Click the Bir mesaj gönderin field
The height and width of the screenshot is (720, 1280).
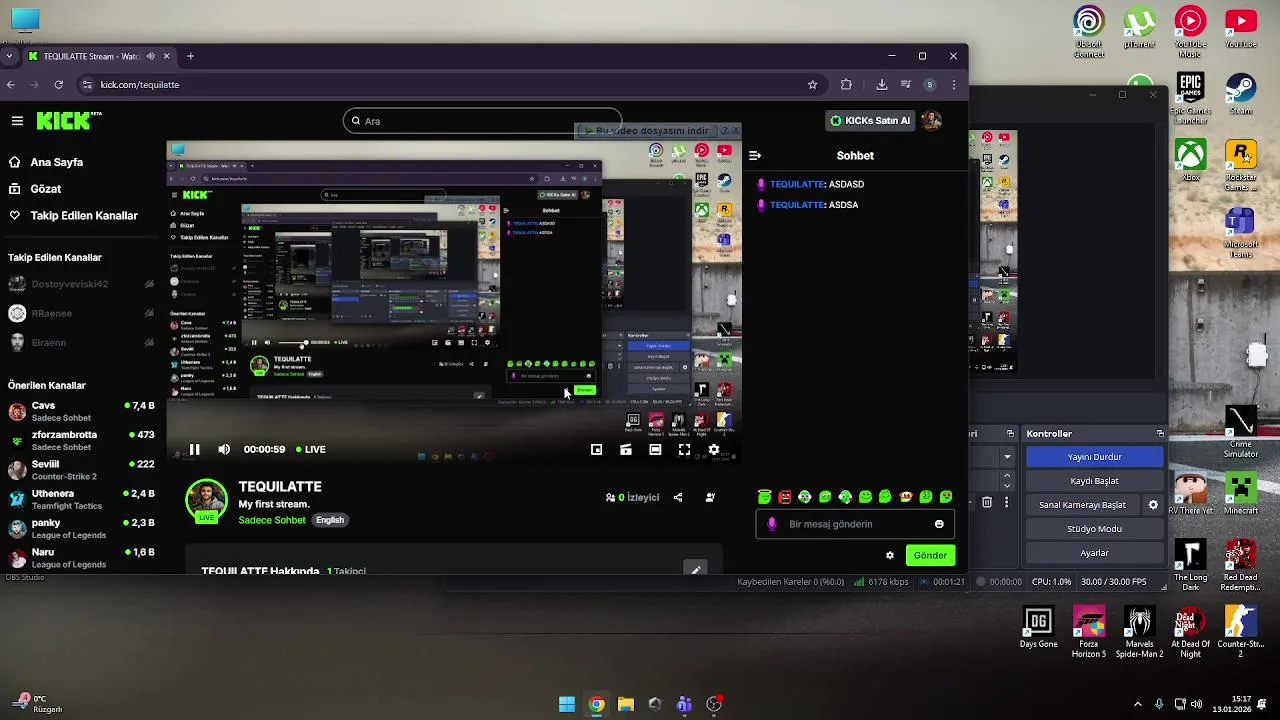click(x=855, y=524)
